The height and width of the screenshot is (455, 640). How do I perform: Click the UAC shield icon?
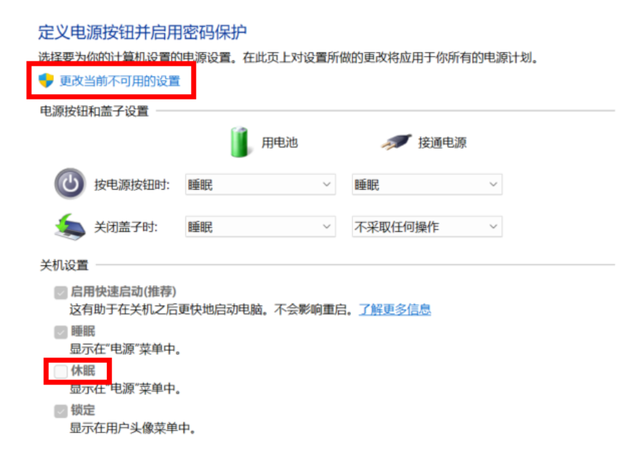(46, 80)
